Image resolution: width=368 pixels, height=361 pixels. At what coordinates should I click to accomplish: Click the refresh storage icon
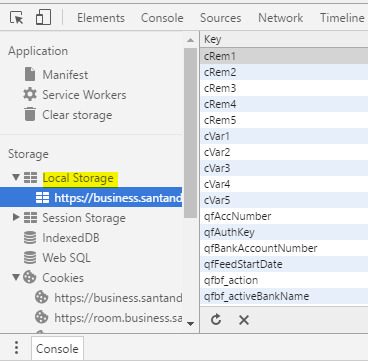tap(216, 320)
